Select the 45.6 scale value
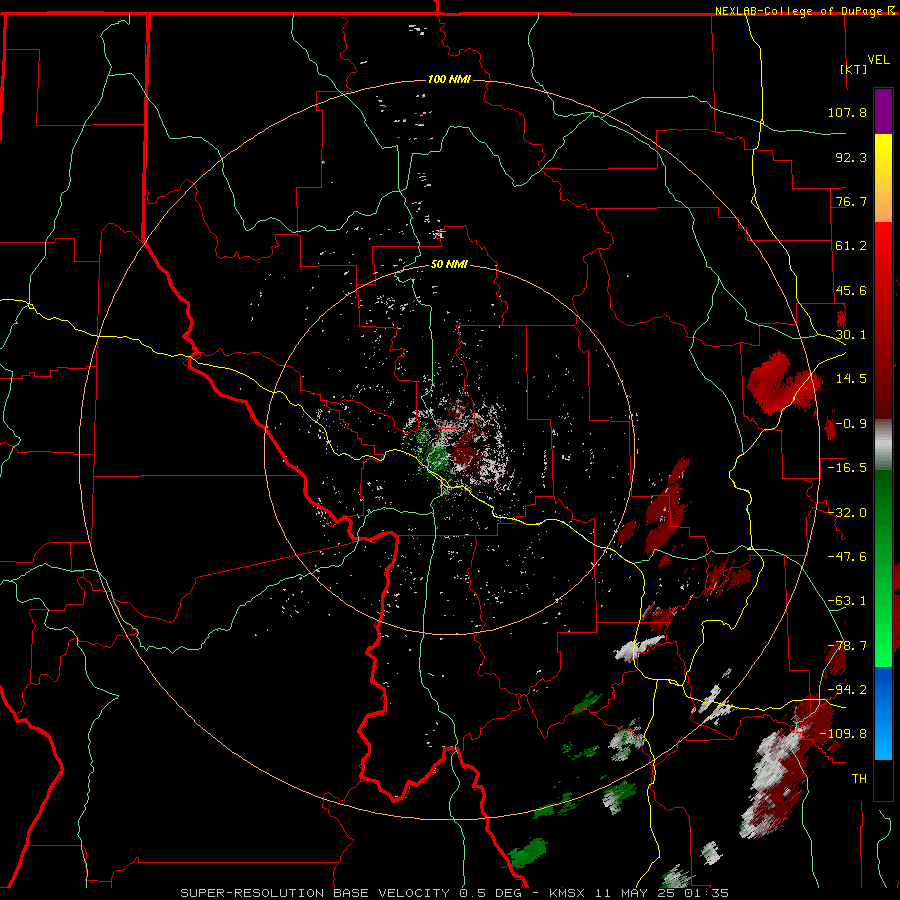The width and height of the screenshot is (900, 900). tap(851, 290)
